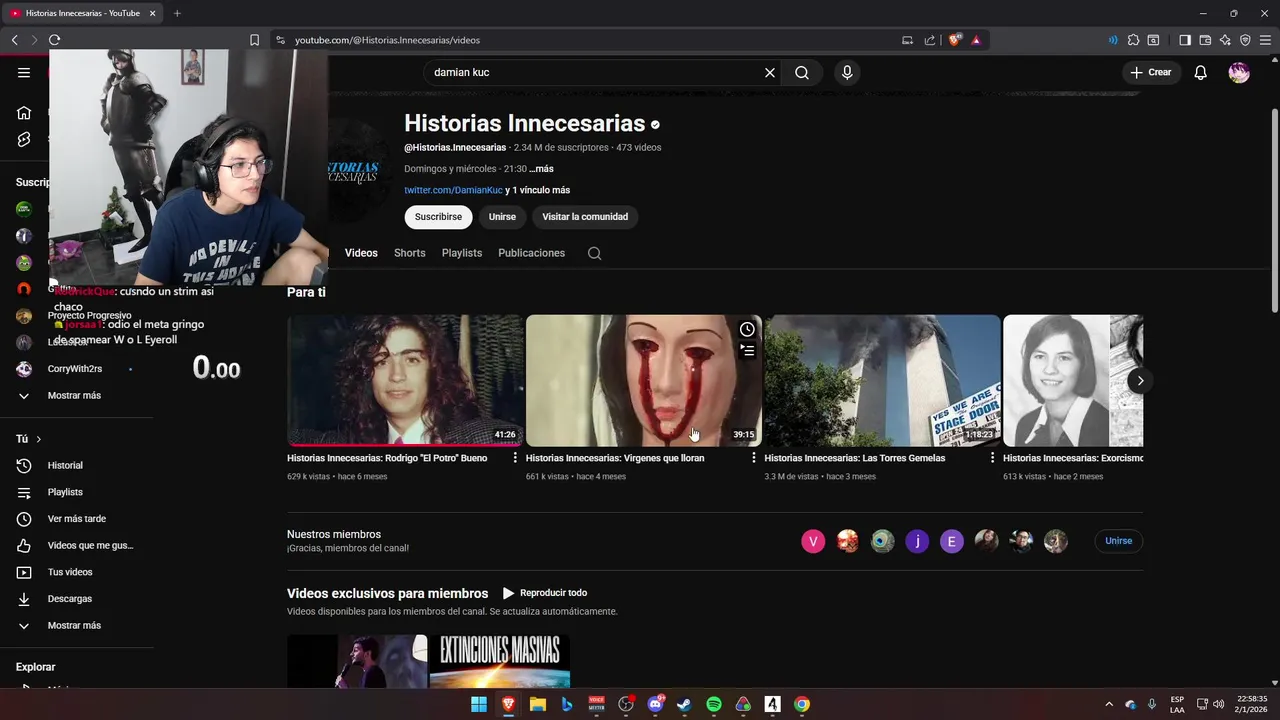
Task: Click Visitar la comunidad button
Action: tap(585, 217)
